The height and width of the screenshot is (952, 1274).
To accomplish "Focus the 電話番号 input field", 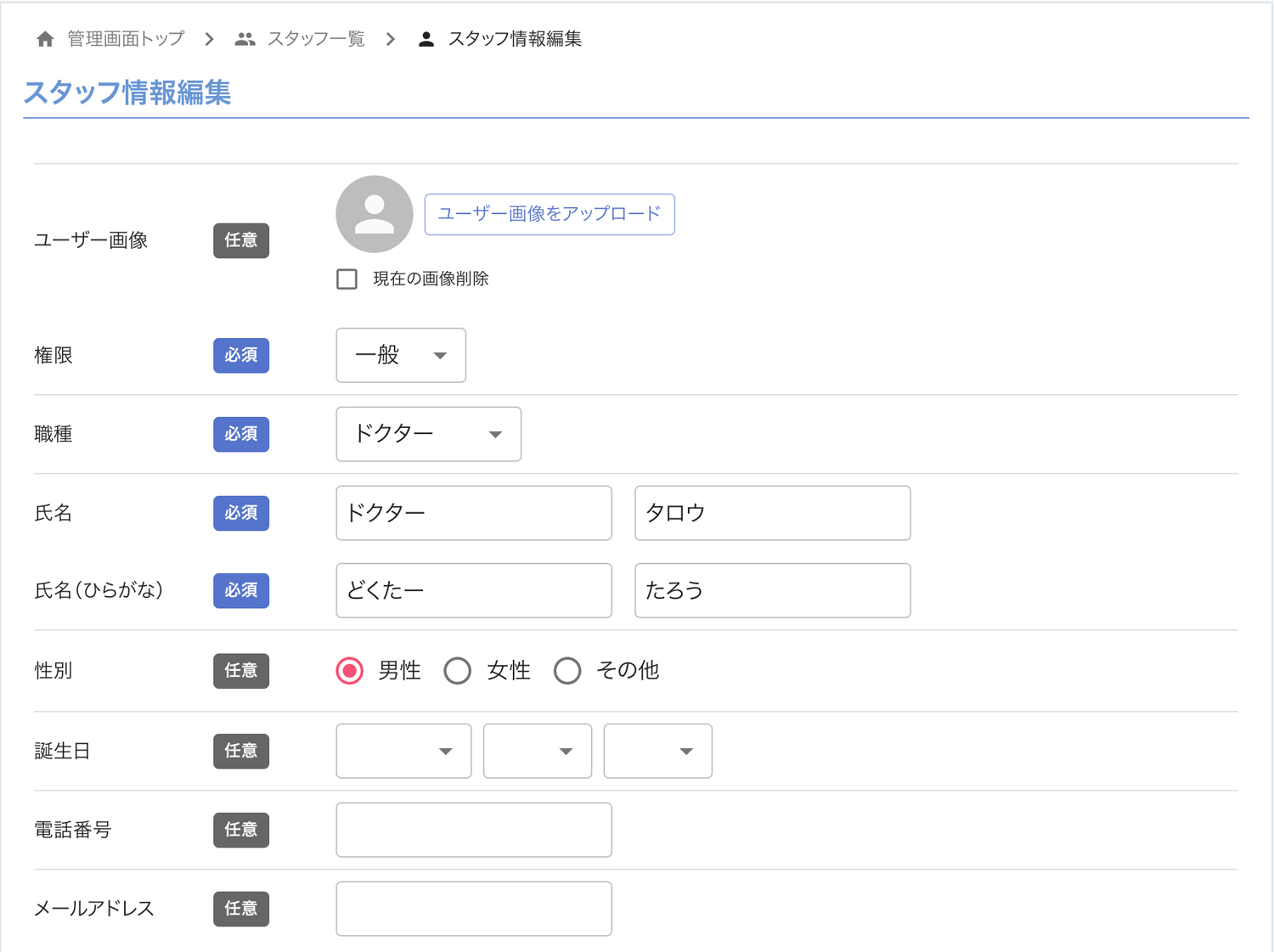I will [x=473, y=830].
